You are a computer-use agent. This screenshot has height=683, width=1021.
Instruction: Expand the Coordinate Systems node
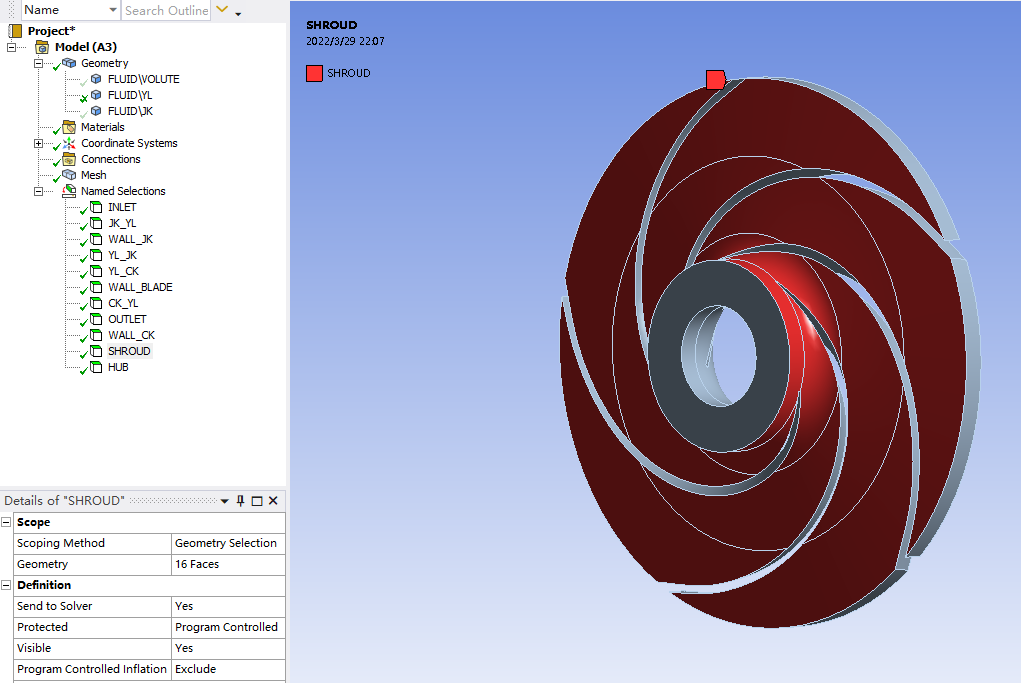point(39,143)
